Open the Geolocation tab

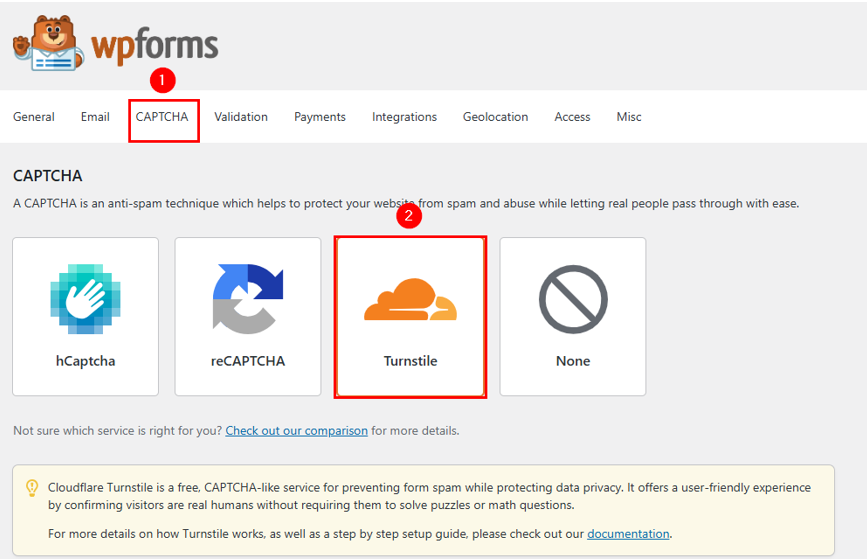[495, 117]
